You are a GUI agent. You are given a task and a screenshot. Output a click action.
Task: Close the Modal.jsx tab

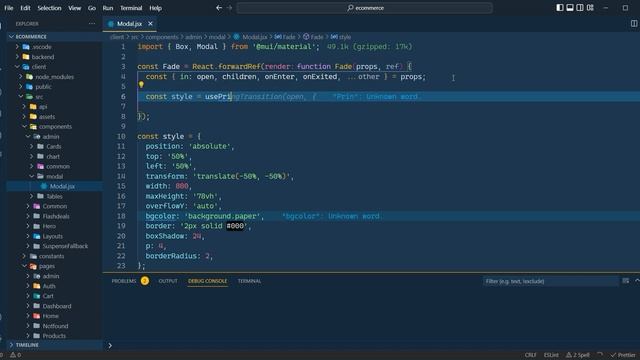click(150, 24)
